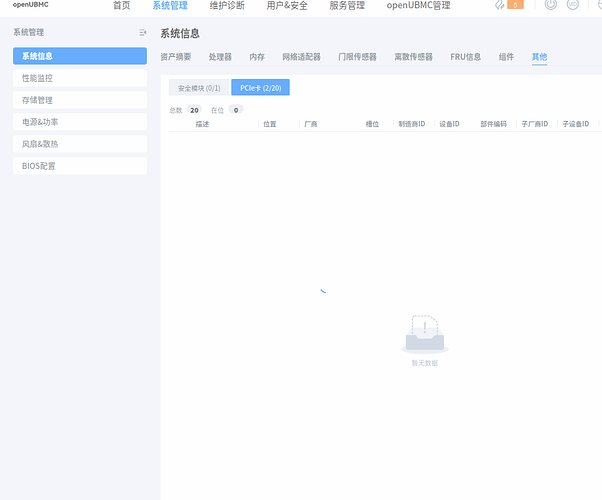Switch to the 网络适配器 tab

[301, 57]
